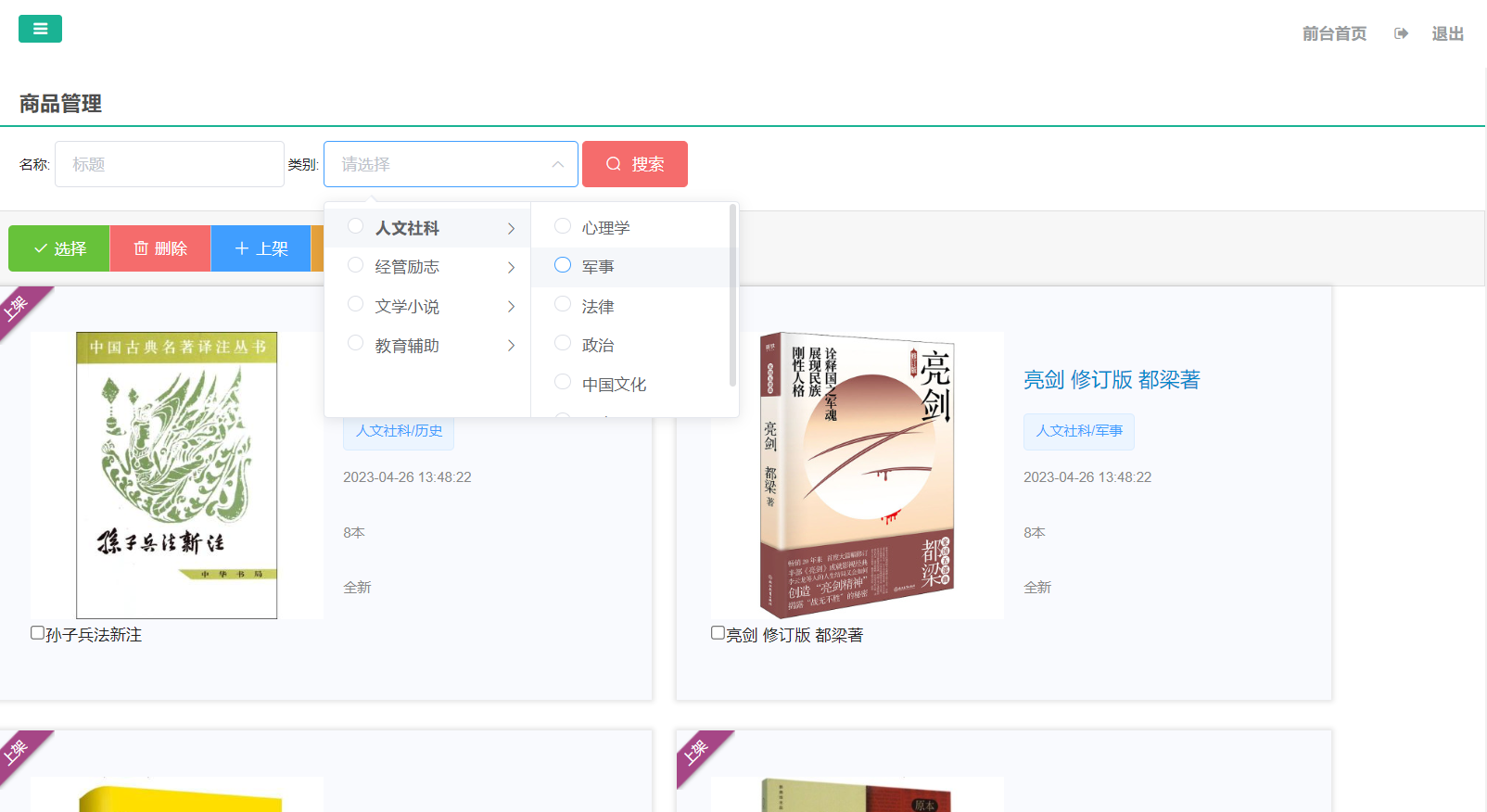The width and height of the screenshot is (1487, 812).
Task: Choose the 文学小说 category label
Action: pyautogui.click(x=407, y=306)
